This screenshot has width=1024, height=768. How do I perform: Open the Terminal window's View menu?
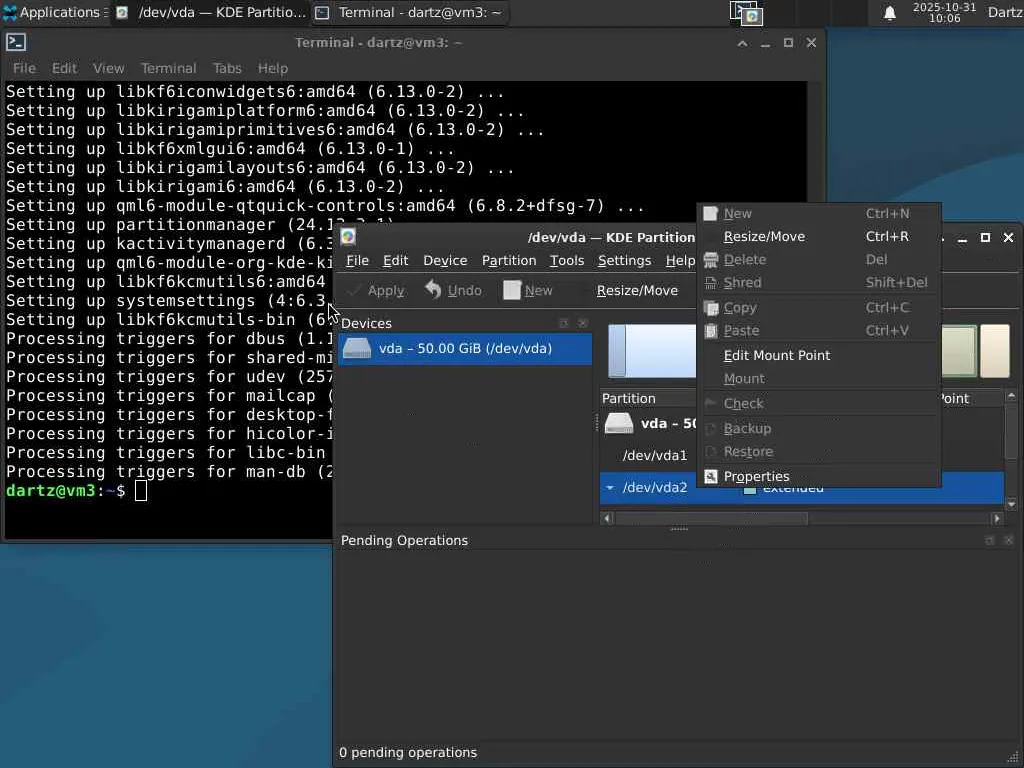tap(108, 68)
